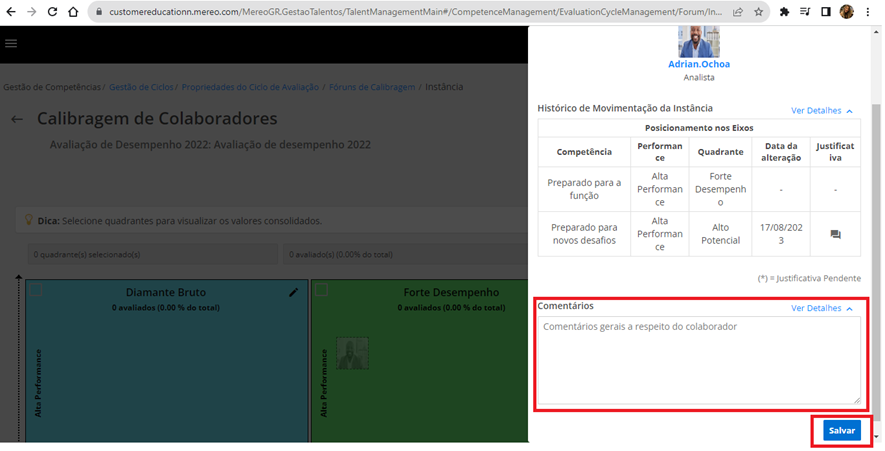Image resolution: width=885 pixels, height=451 pixels.
Task: Collapse Ver Detalhes in Comentários section
Action: coord(821,308)
